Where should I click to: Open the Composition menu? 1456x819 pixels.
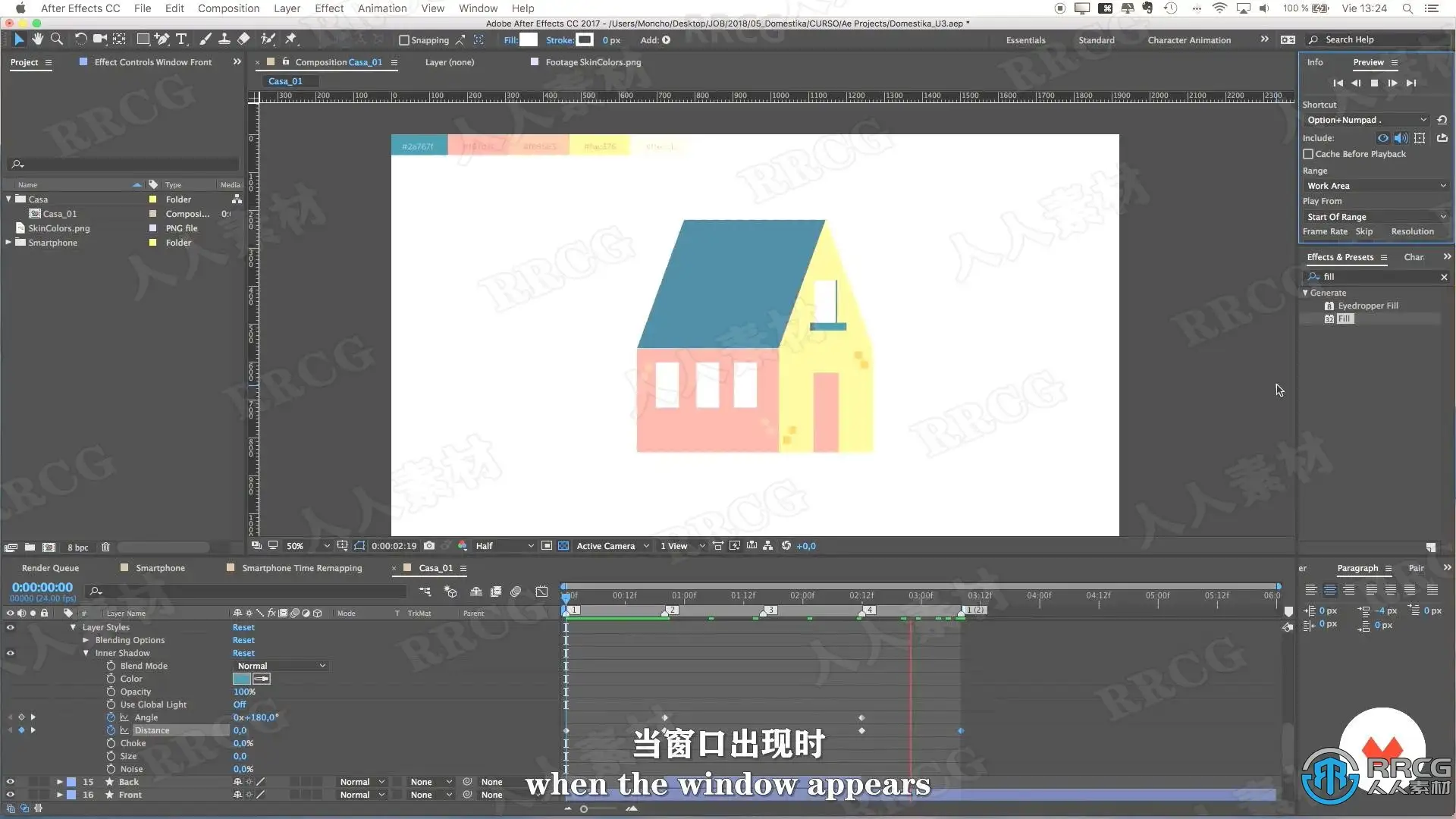click(x=228, y=8)
